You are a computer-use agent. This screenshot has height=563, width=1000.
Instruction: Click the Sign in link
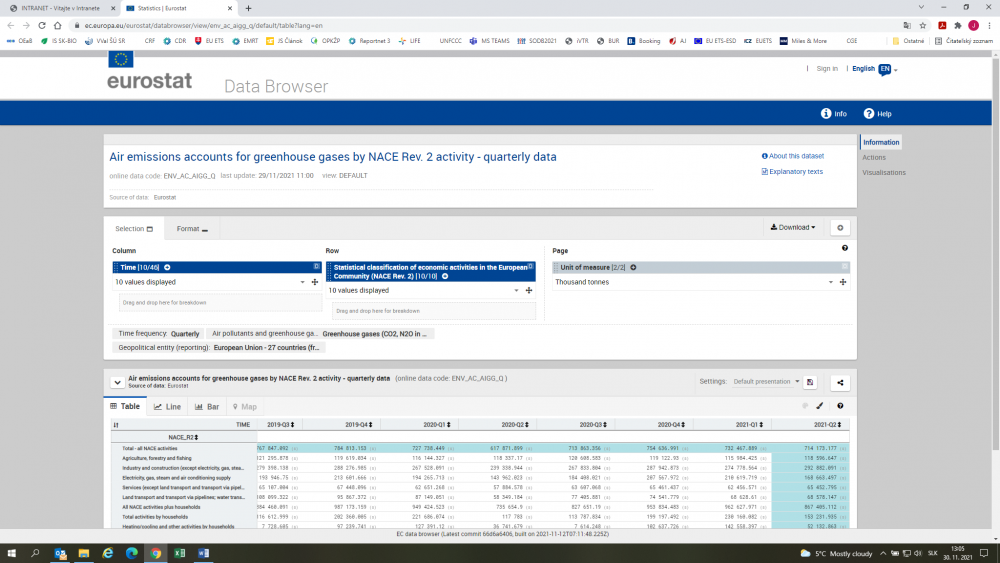click(x=827, y=69)
